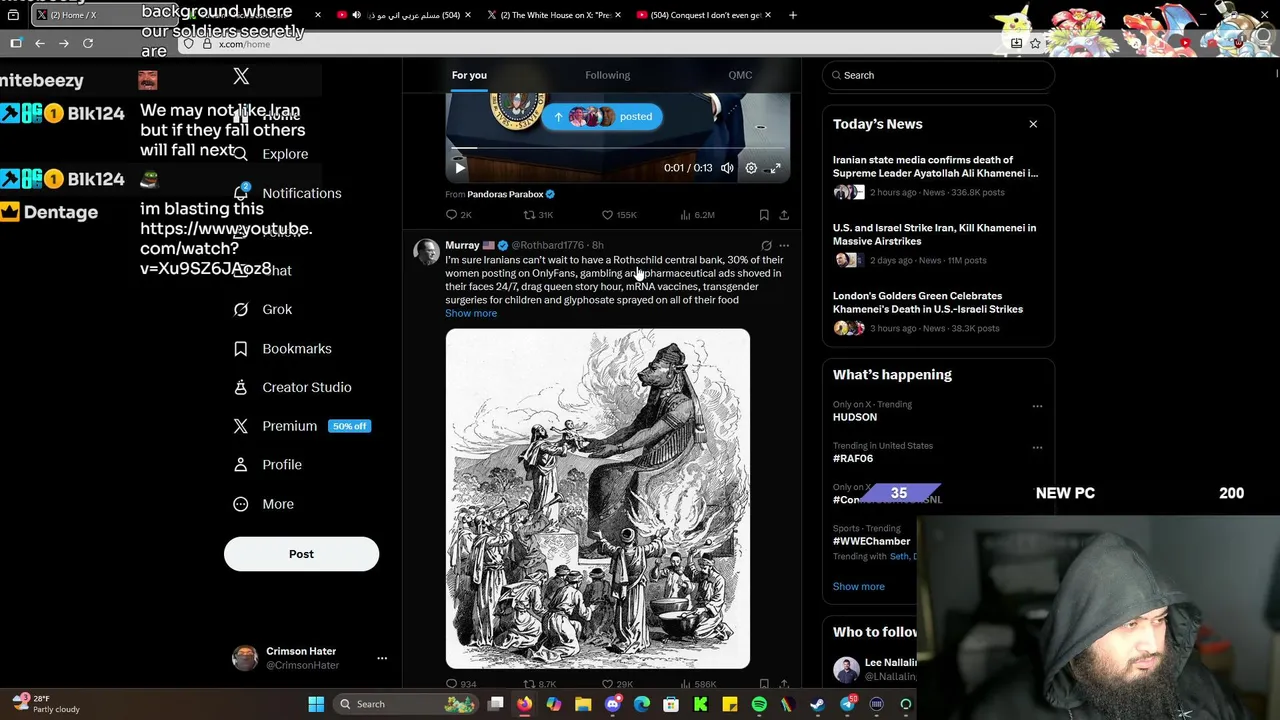The width and height of the screenshot is (1280, 720).
Task: Open options for the HUDSON trend
Action: point(1037,406)
